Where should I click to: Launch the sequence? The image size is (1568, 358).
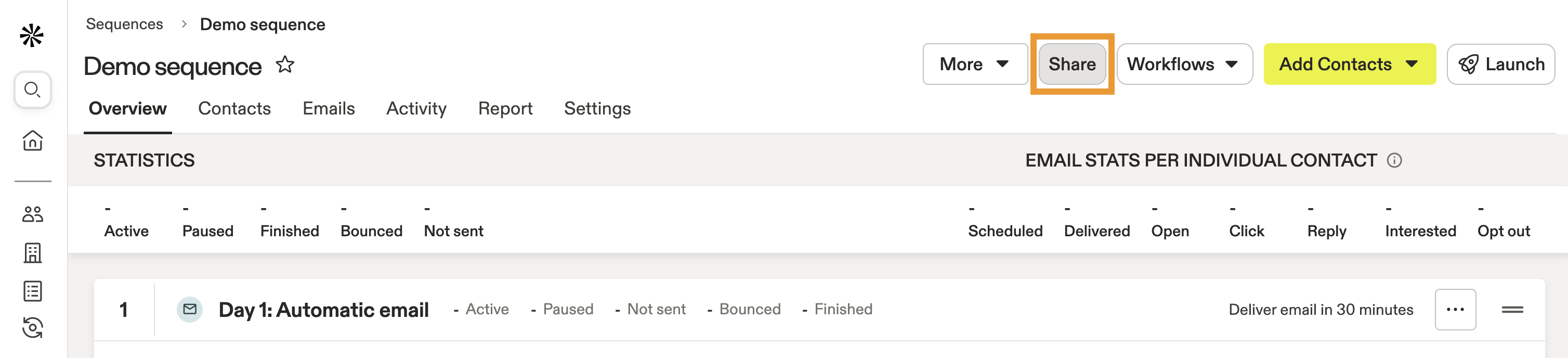[1501, 64]
